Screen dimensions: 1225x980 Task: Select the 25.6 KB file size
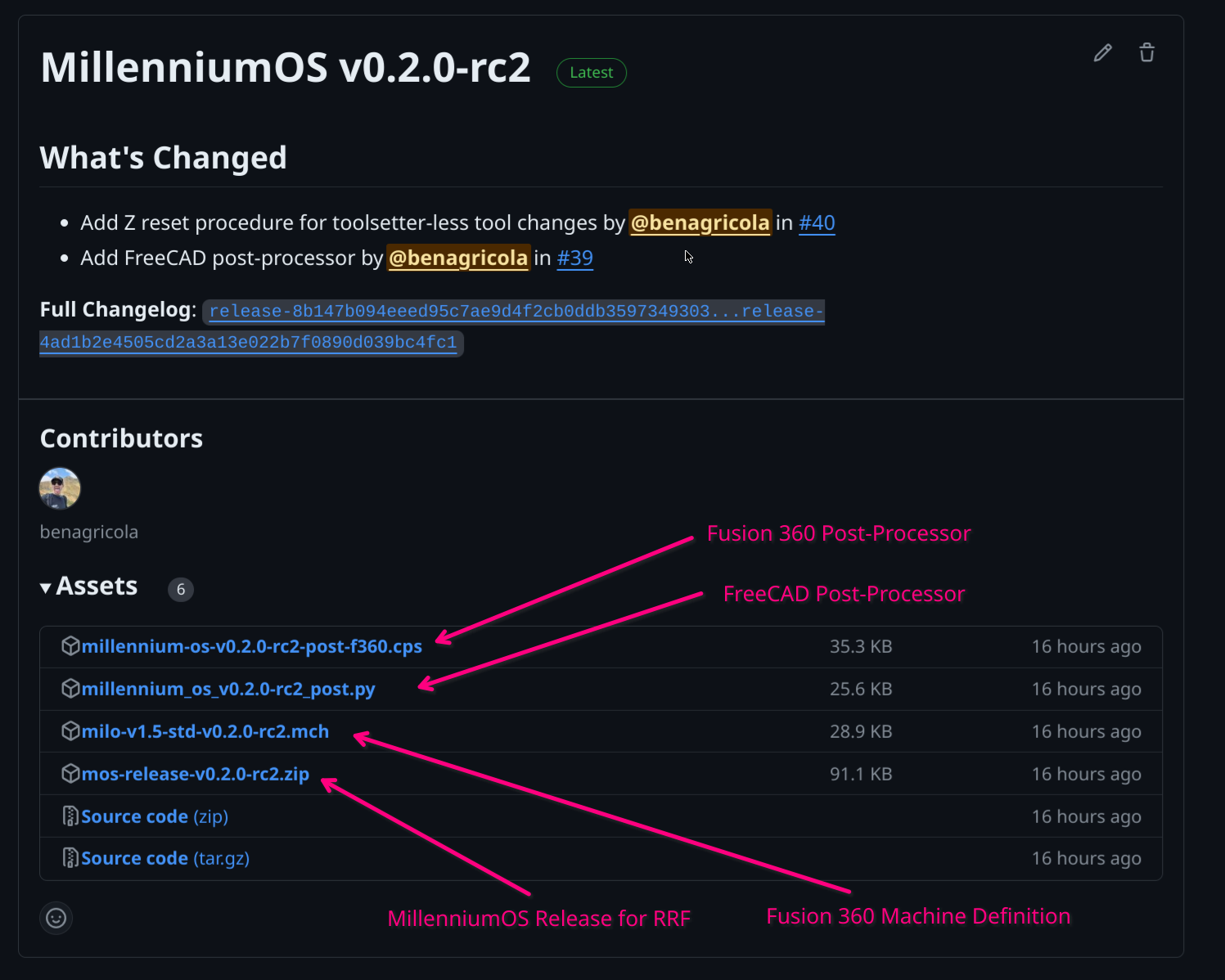pos(861,689)
